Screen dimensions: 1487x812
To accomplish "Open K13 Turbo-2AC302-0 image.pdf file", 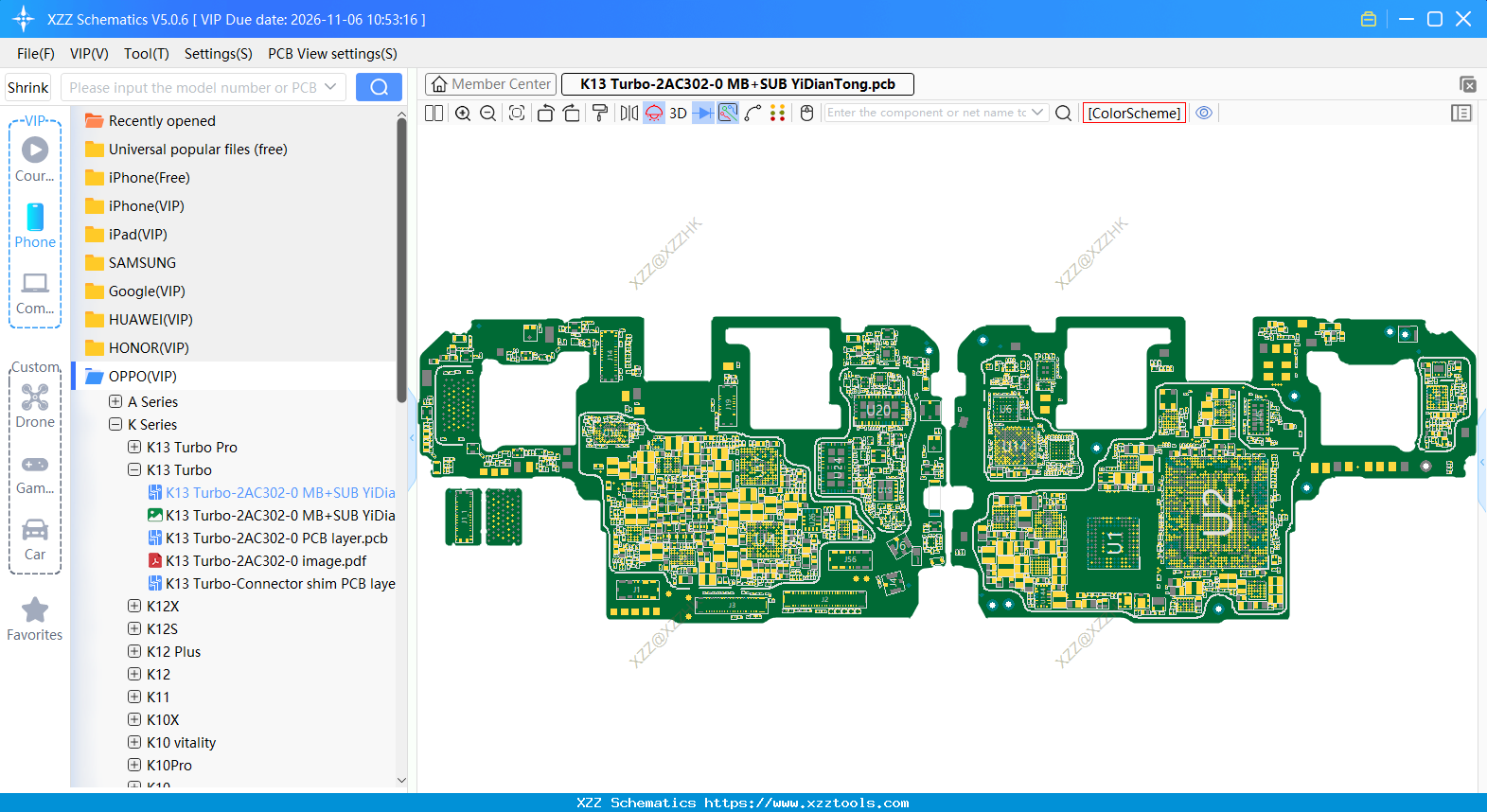I will pyautogui.click(x=257, y=560).
